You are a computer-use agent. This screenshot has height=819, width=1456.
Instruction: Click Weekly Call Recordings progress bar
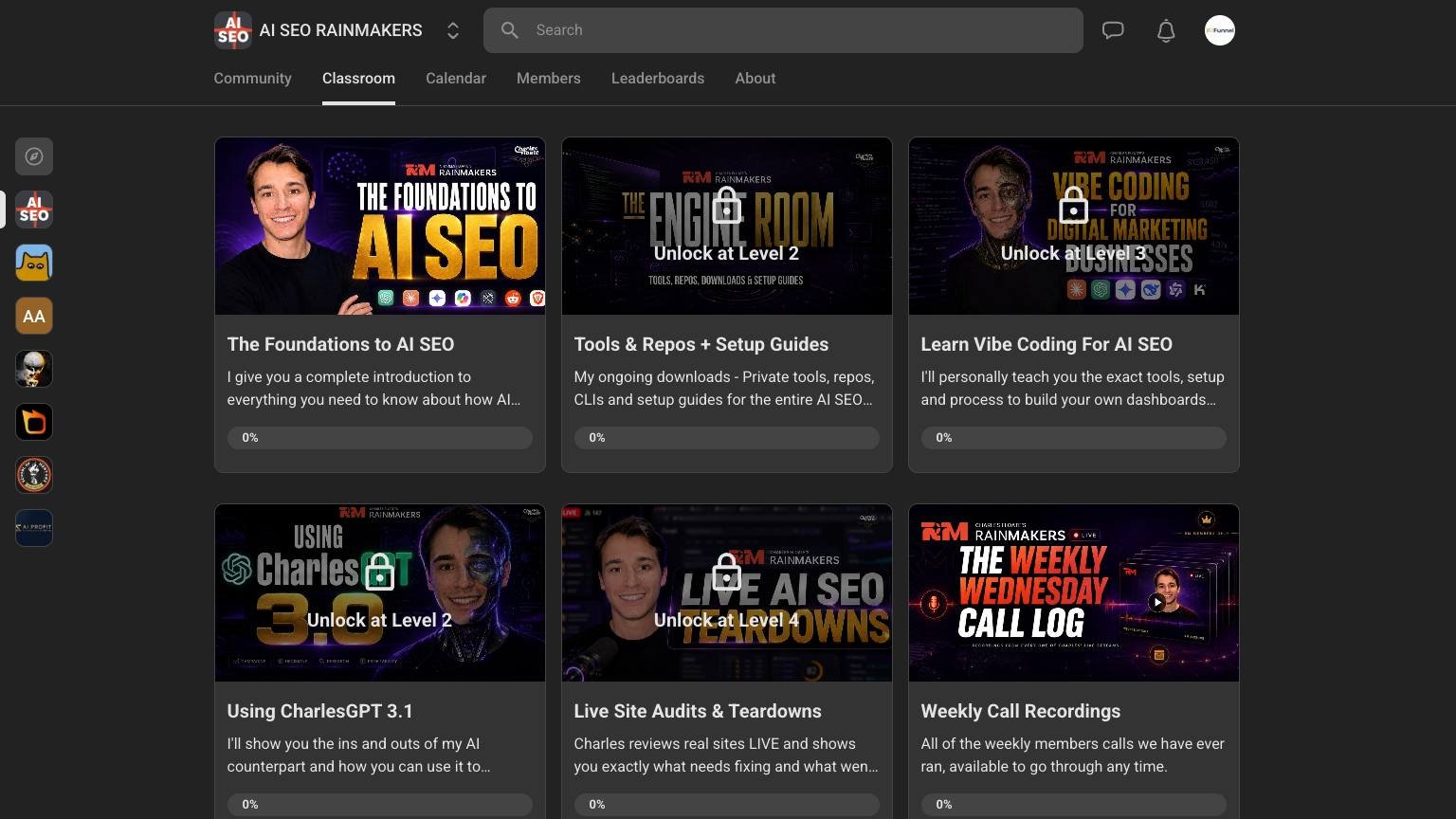(1074, 805)
